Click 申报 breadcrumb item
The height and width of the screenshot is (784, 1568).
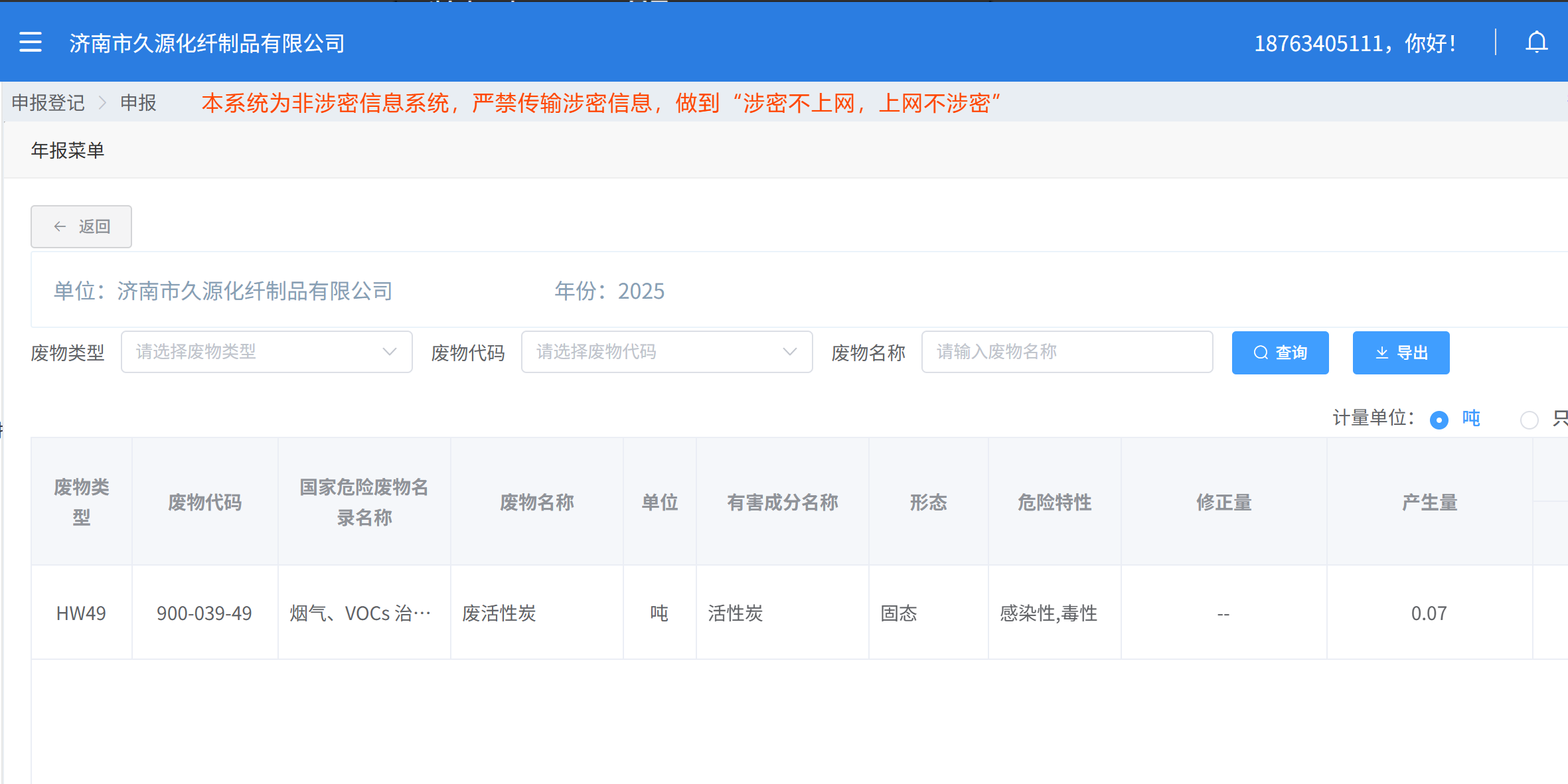pos(138,103)
